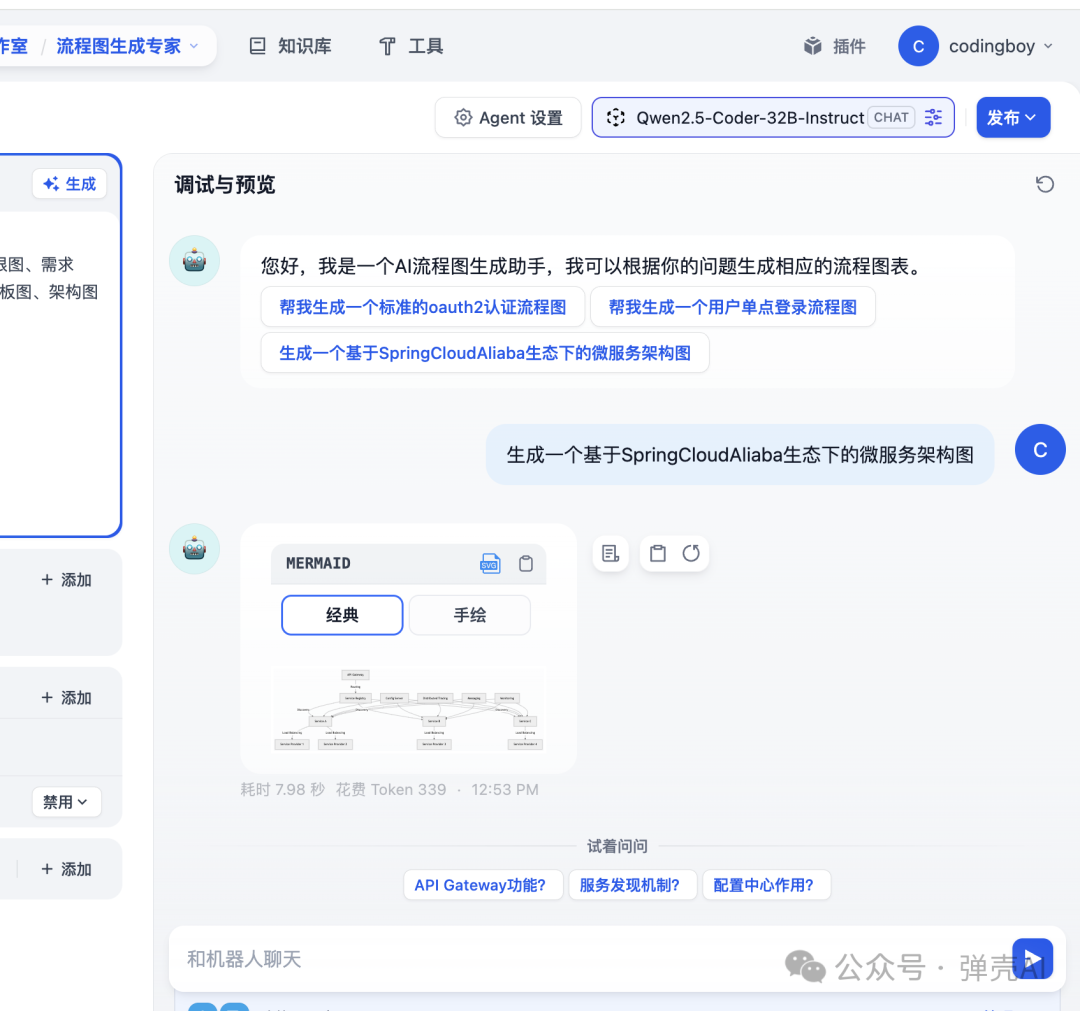Open the 插件 plugins menu
Viewport: 1080px width, 1011px height.
pos(834,46)
